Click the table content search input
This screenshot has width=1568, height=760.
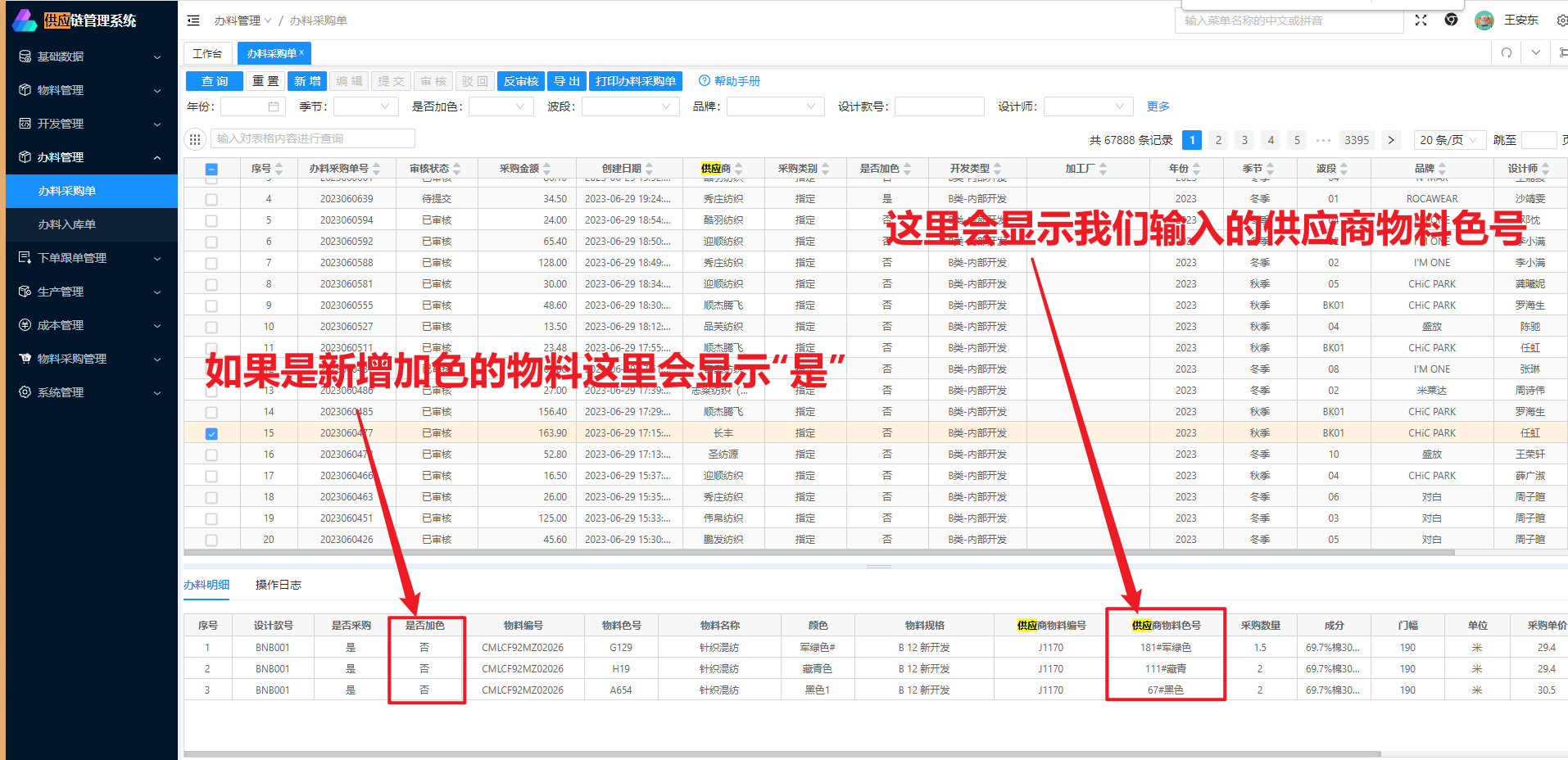[x=312, y=139]
